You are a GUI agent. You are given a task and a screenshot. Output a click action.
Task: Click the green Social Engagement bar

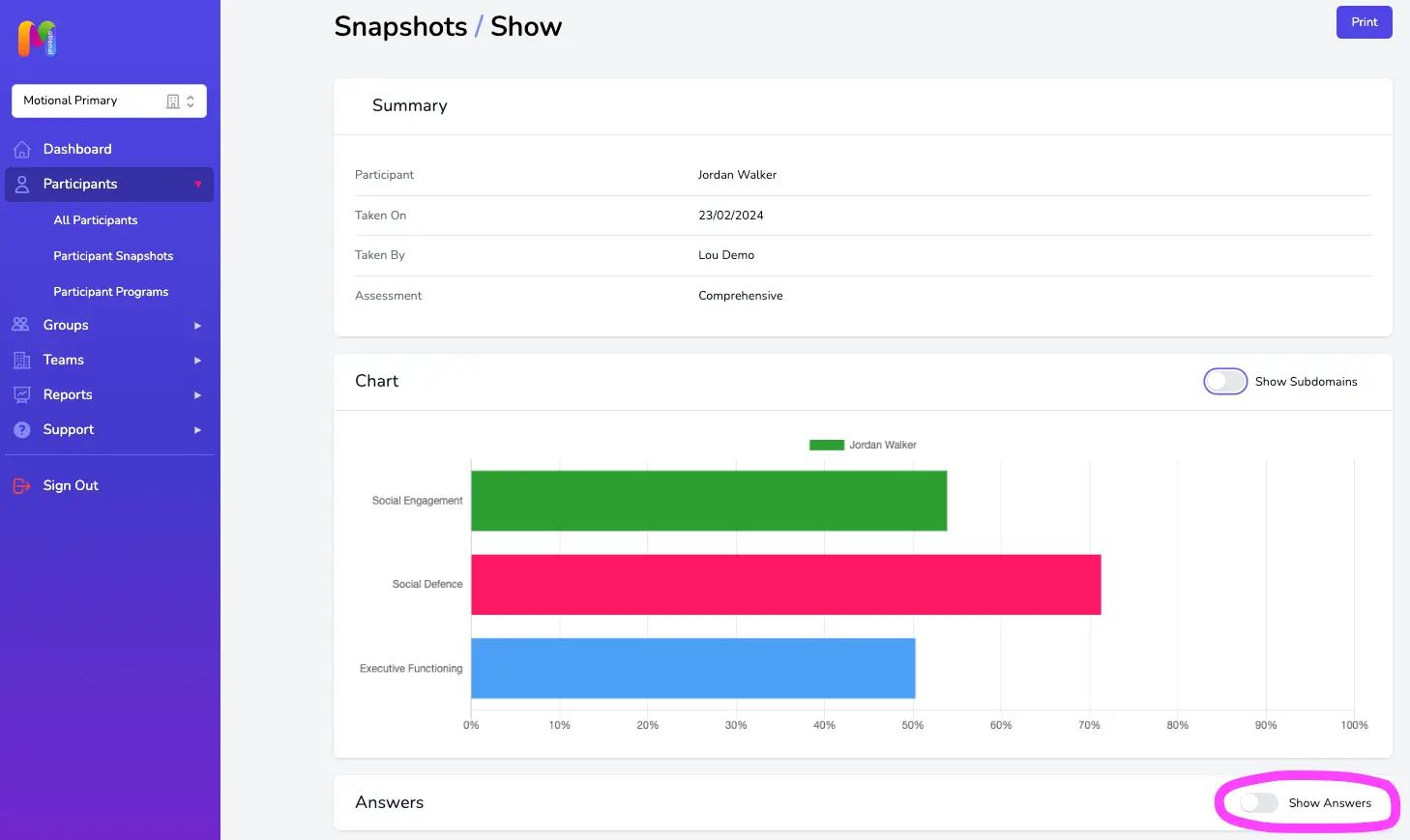click(709, 501)
